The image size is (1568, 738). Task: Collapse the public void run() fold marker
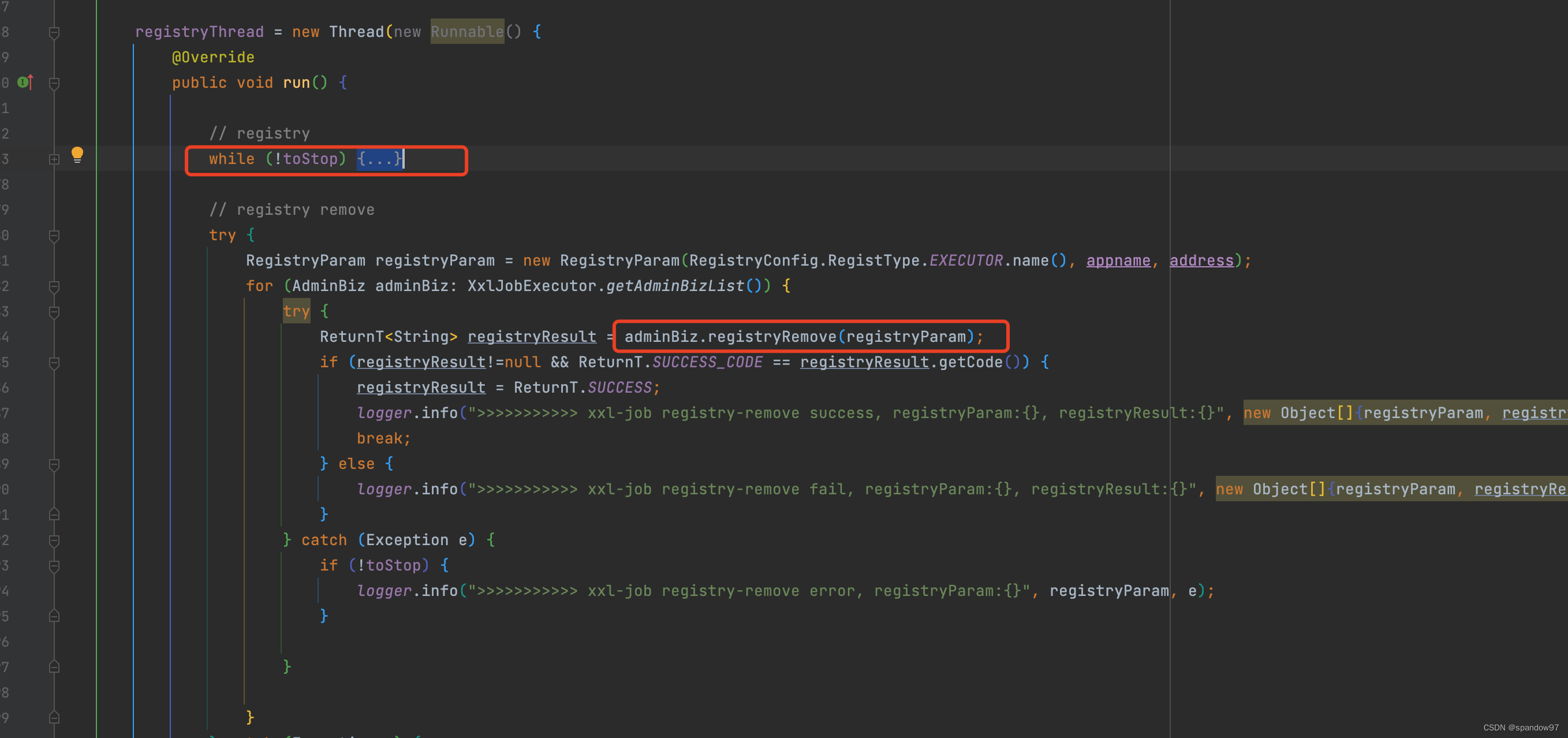54,83
